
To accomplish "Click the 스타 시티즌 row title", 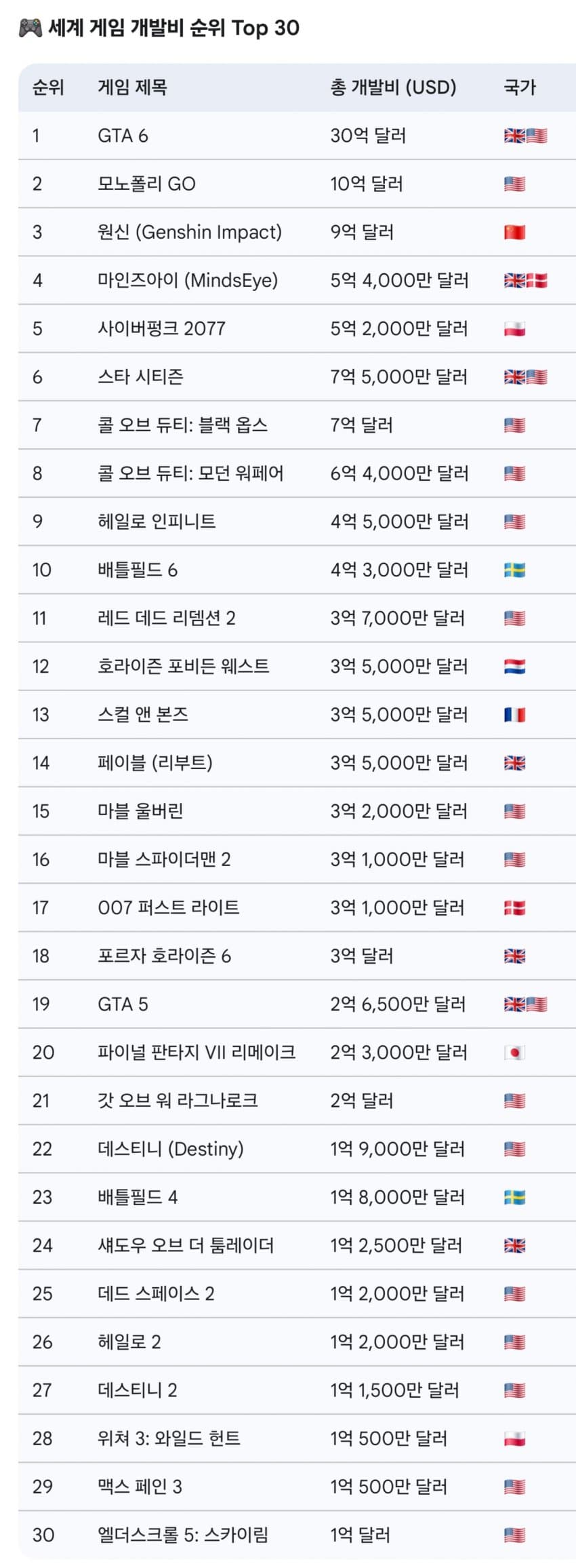I will 140,377.
